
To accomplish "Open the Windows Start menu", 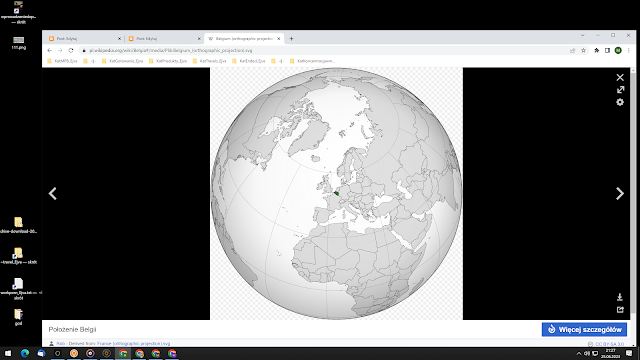I will pos(8,353).
